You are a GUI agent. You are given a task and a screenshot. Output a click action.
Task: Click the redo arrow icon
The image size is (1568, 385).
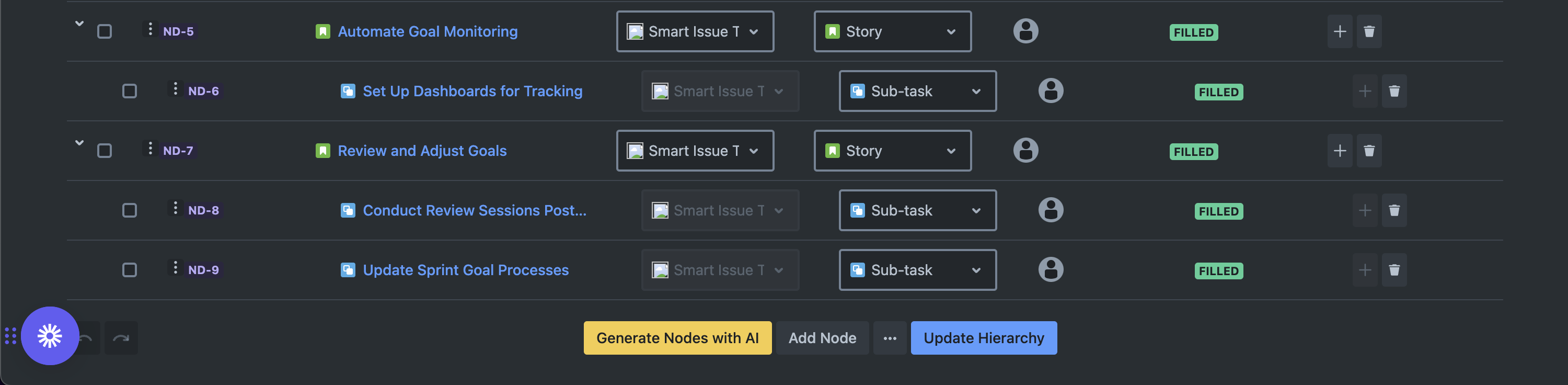coord(121,338)
